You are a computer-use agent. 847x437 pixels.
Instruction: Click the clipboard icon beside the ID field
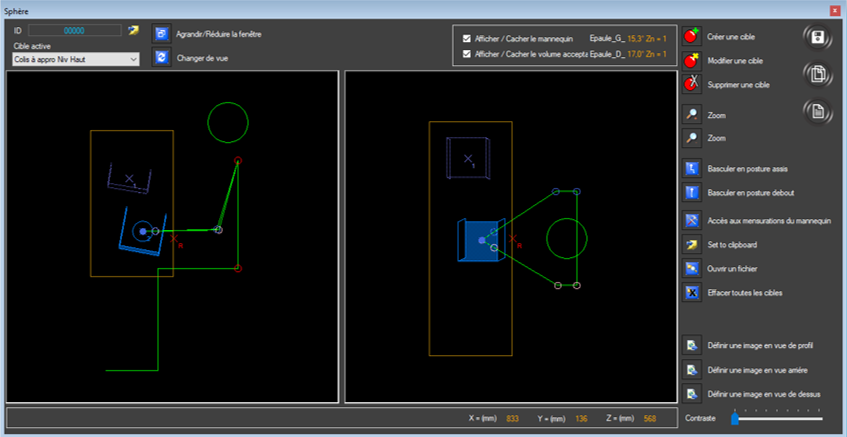[133, 30]
